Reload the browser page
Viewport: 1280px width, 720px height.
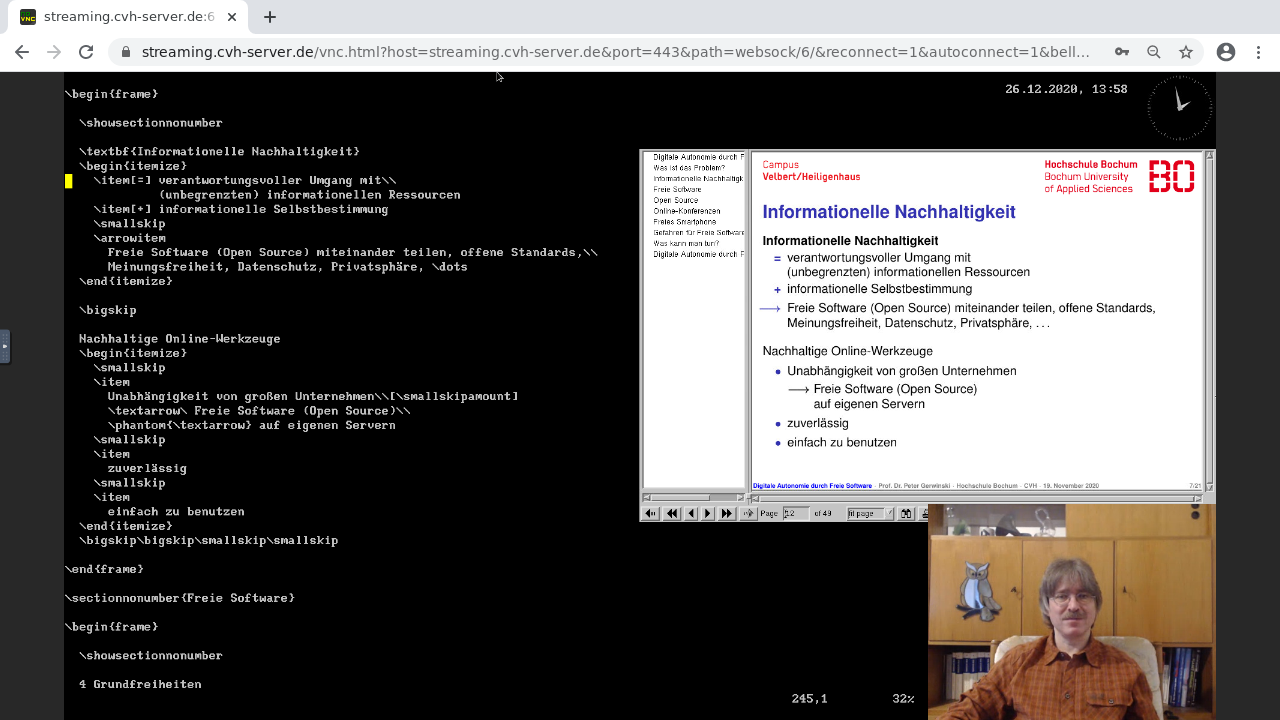click(86, 52)
